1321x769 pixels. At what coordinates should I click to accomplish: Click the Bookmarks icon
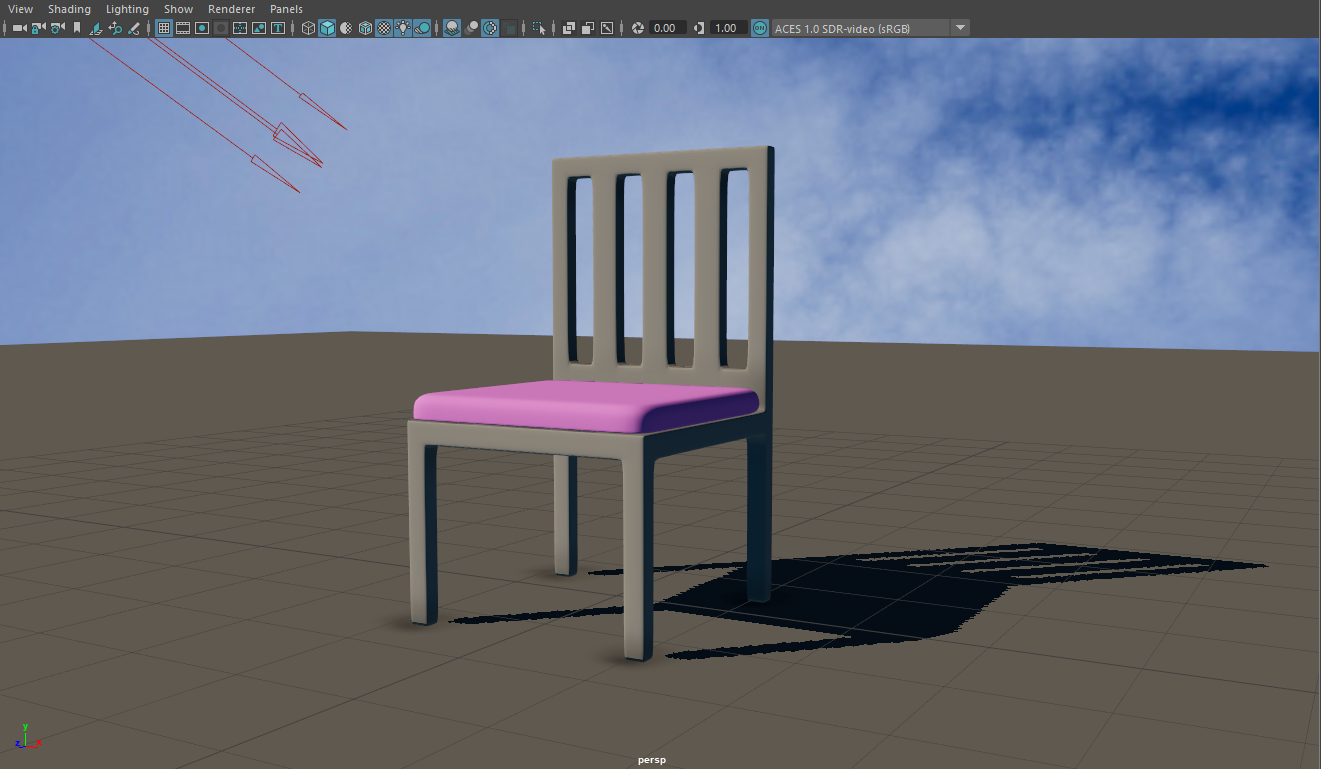coord(76,28)
